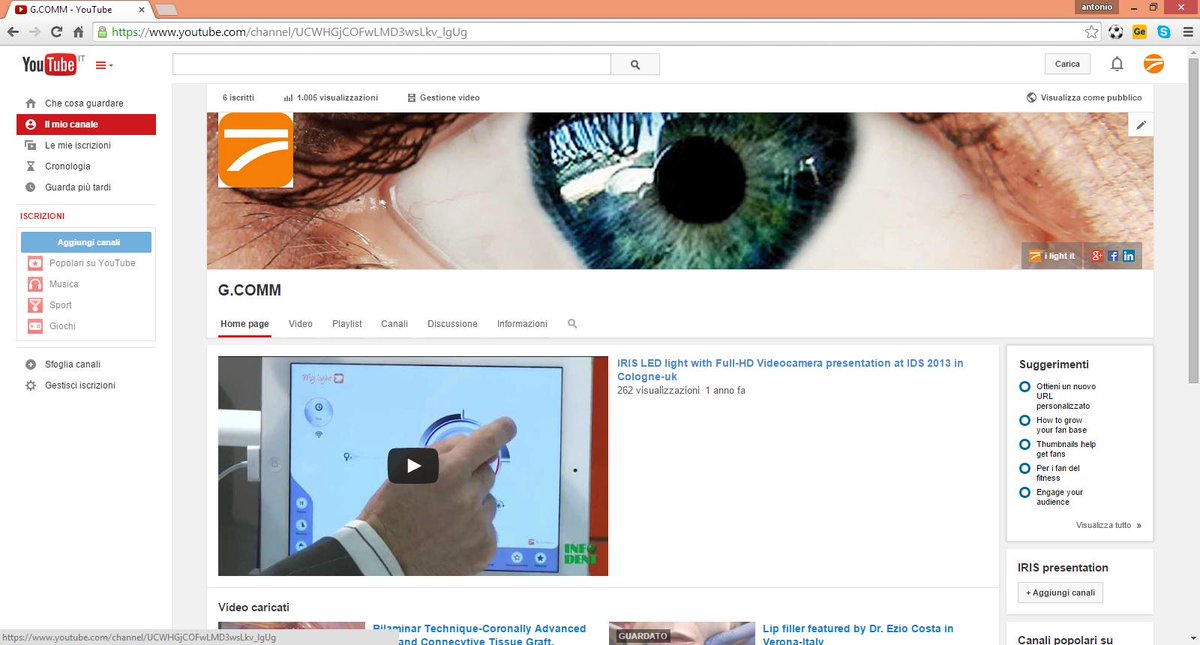The image size is (1200, 645).
Task: Select the Home page tab
Action: (x=245, y=324)
